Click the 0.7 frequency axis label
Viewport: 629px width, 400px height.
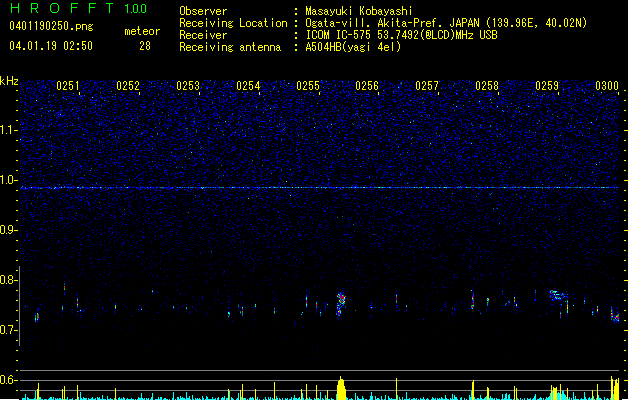[x=9, y=330]
